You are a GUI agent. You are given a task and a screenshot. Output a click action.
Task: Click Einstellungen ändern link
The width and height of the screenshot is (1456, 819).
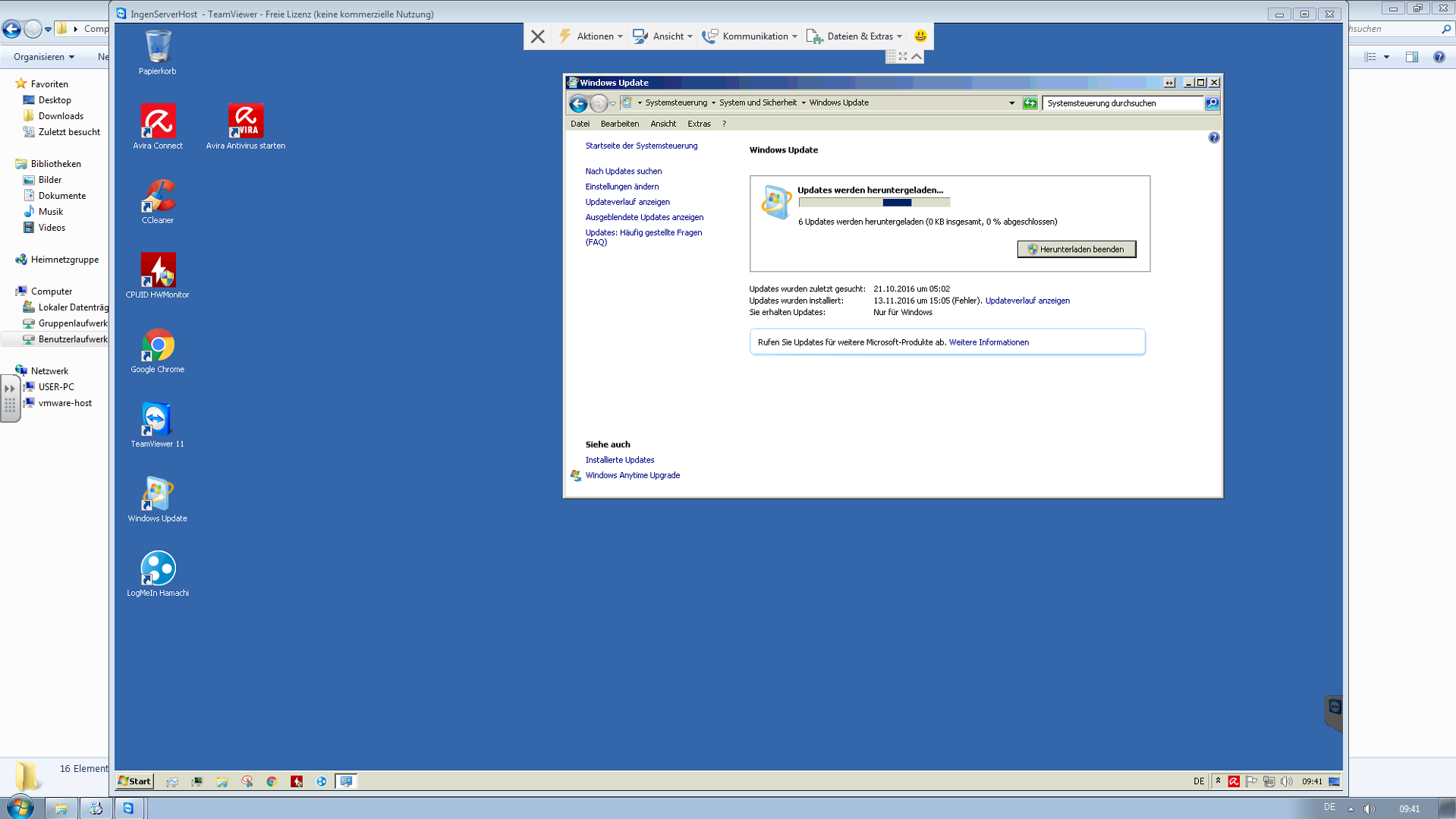point(621,187)
